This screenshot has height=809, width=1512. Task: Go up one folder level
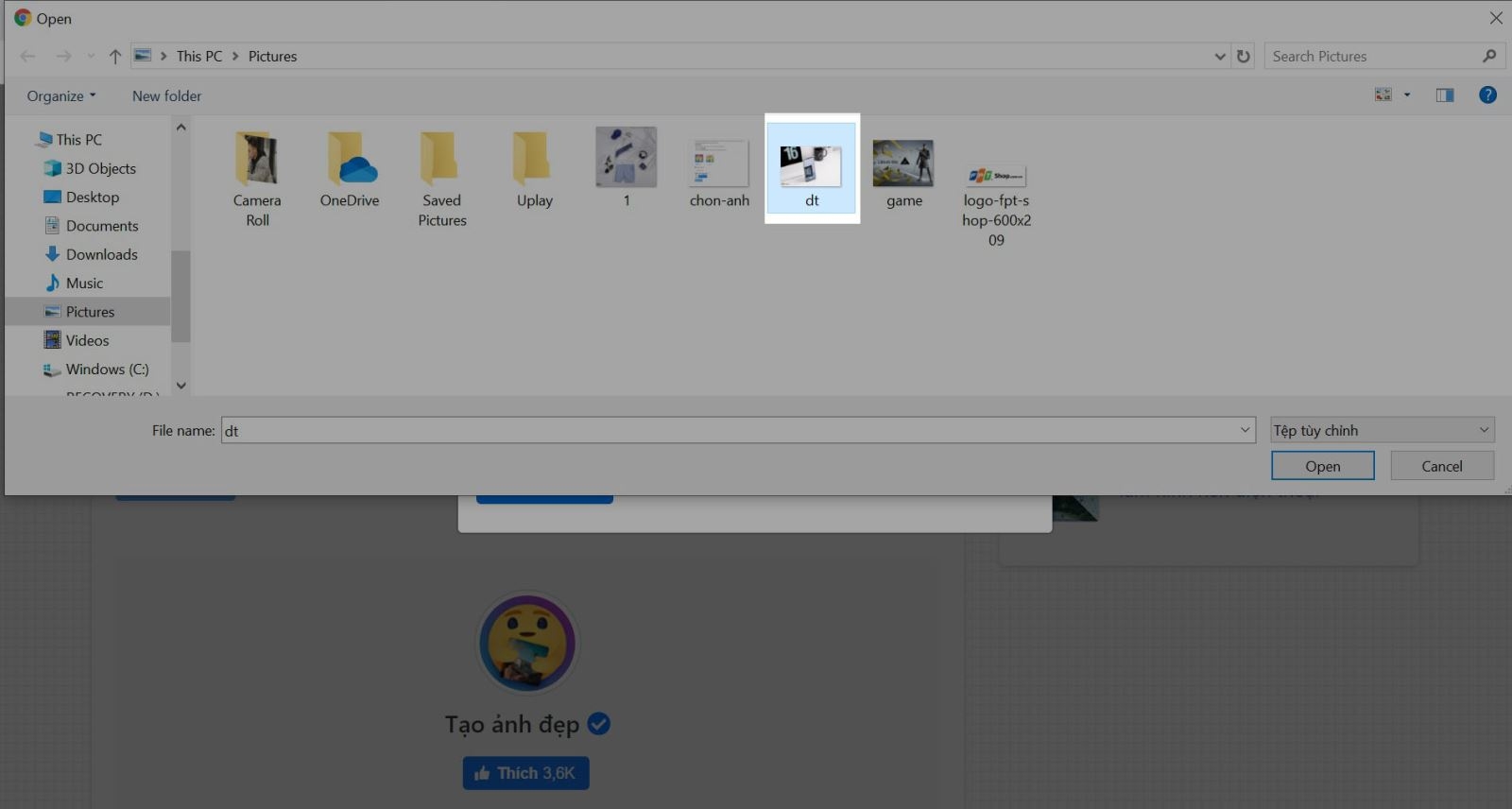pyautogui.click(x=115, y=57)
